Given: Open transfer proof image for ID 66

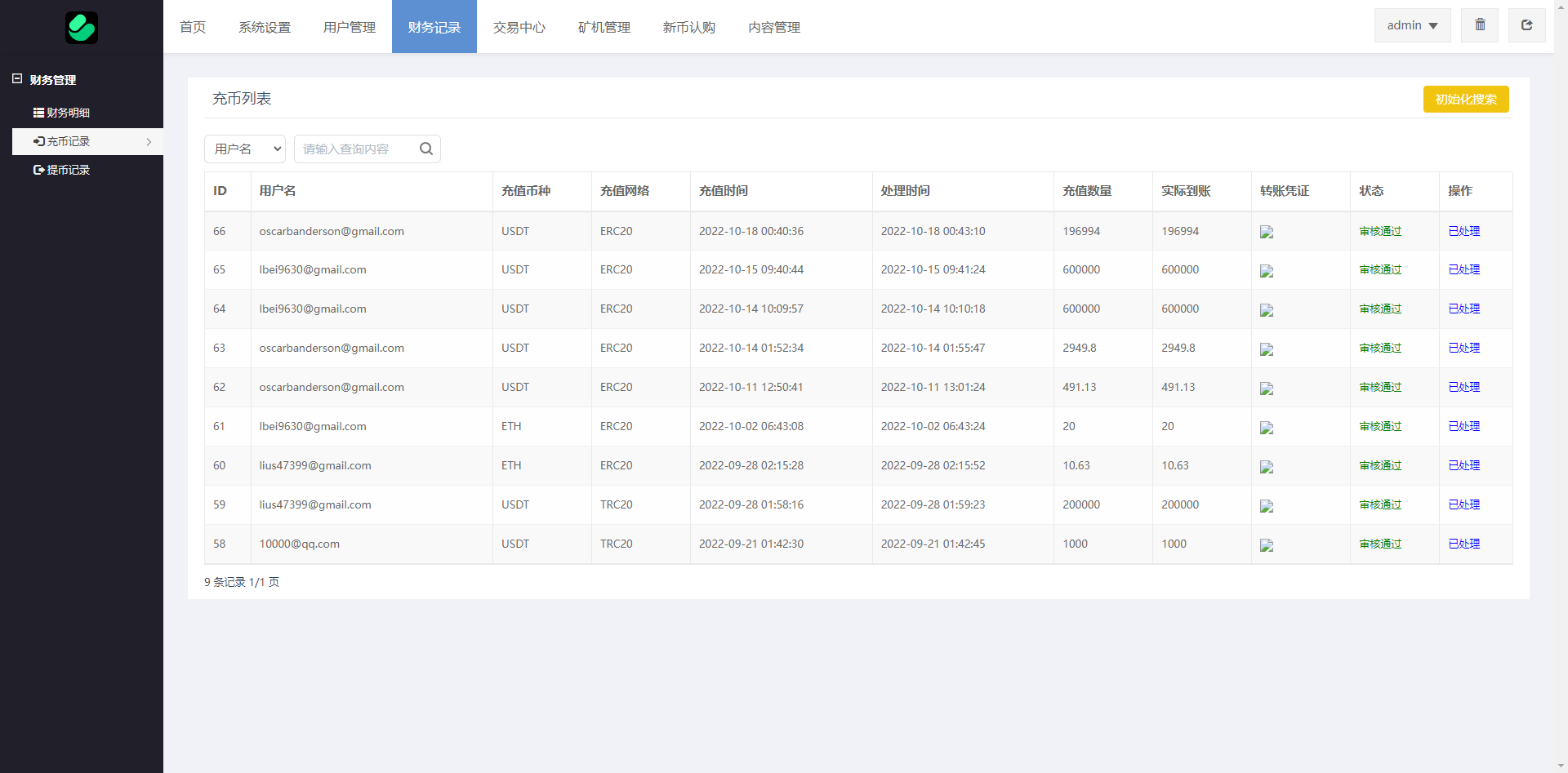Looking at the screenshot, I should (x=1267, y=232).
